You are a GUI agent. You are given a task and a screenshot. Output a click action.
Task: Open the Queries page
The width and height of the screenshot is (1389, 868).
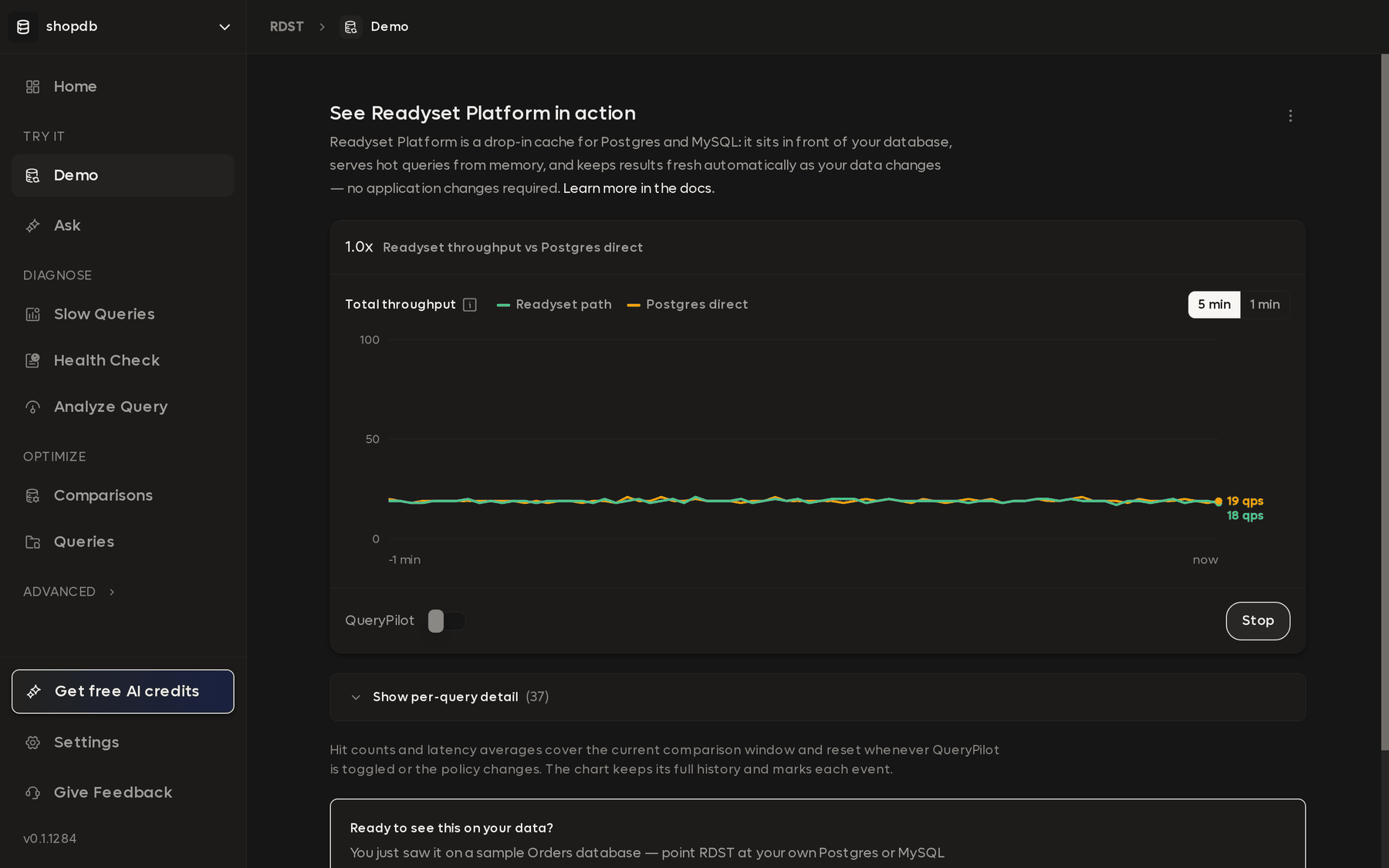(123, 542)
